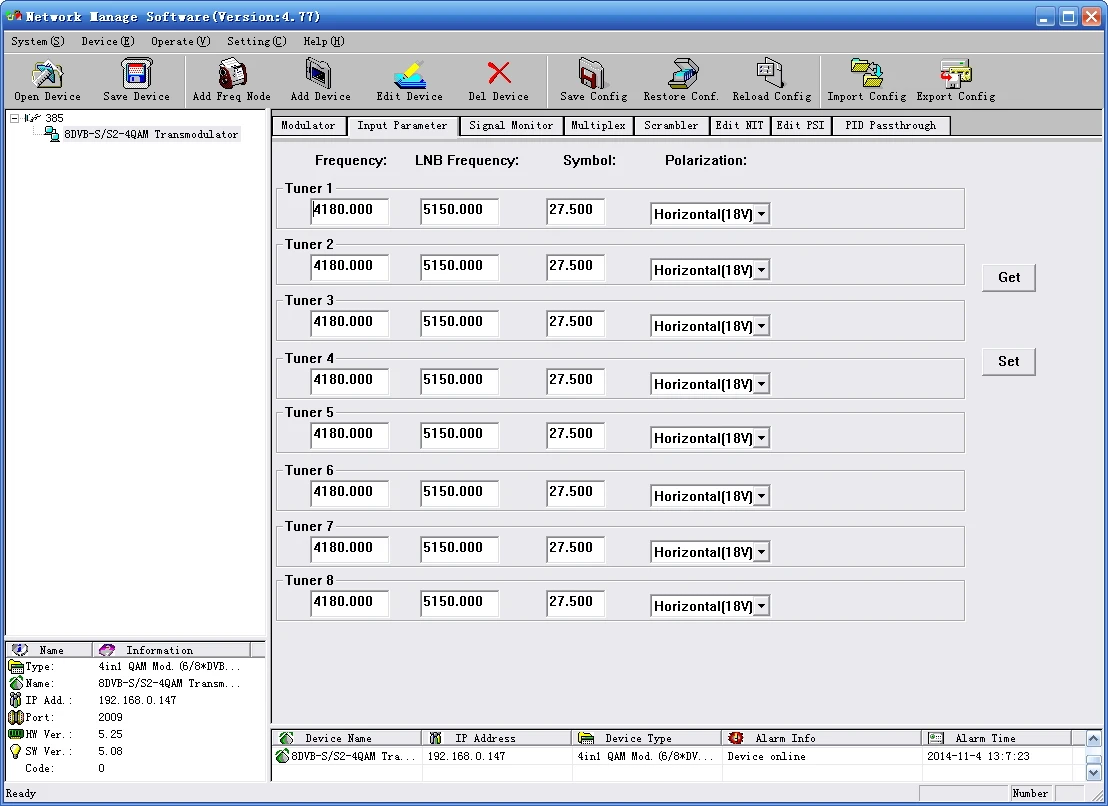Open Tuner 1 Polarization dropdown
The image size is (1108, 806).
(761, 214)
